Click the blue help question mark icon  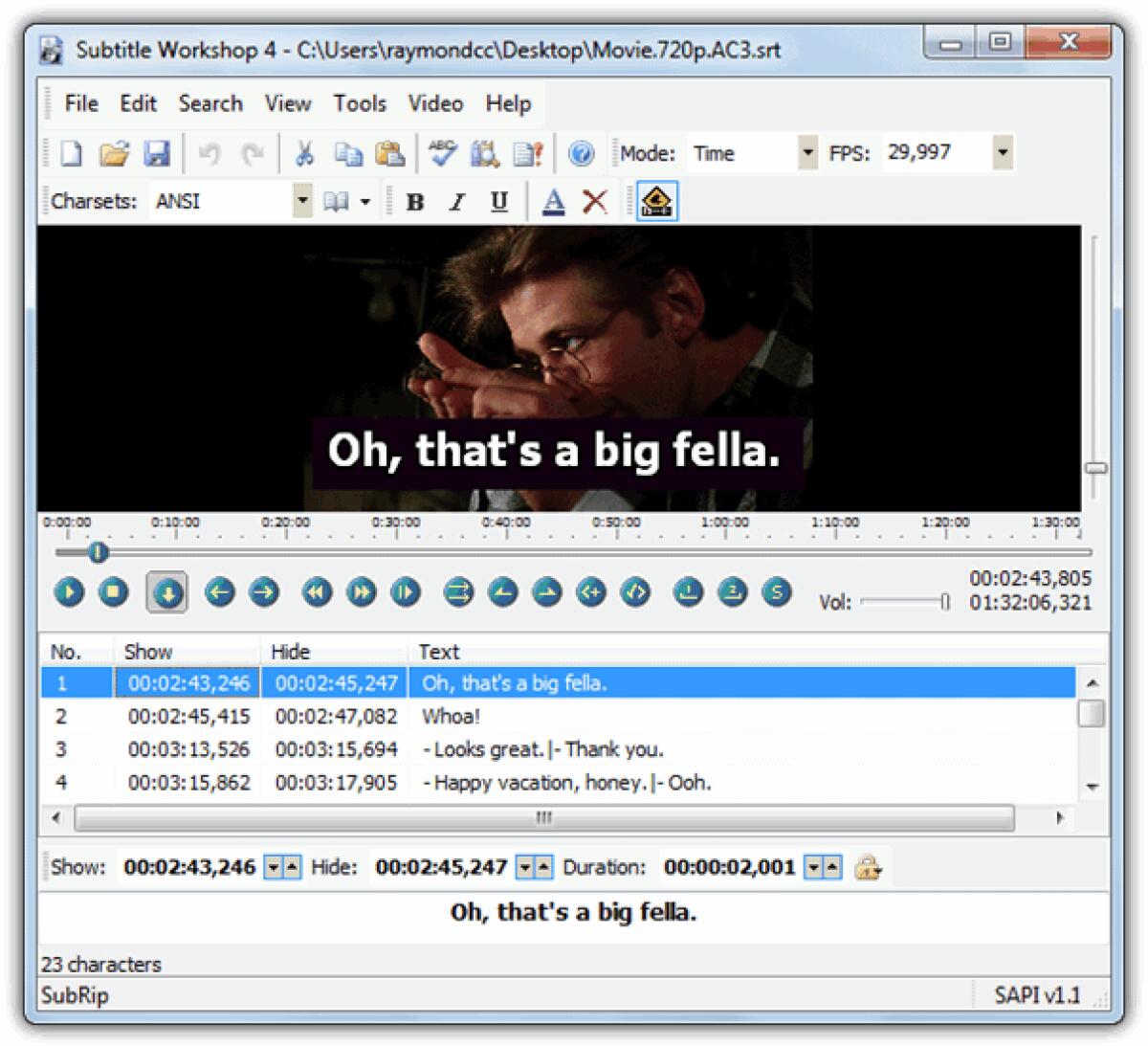tap(581, 153)
